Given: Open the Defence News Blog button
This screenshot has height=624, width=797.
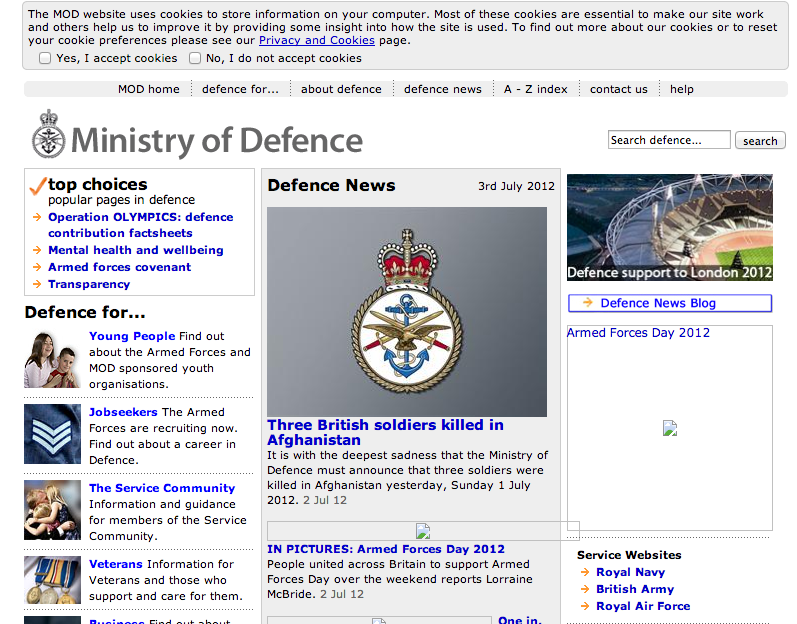Looking at the screenshot, I should (670, 303).
